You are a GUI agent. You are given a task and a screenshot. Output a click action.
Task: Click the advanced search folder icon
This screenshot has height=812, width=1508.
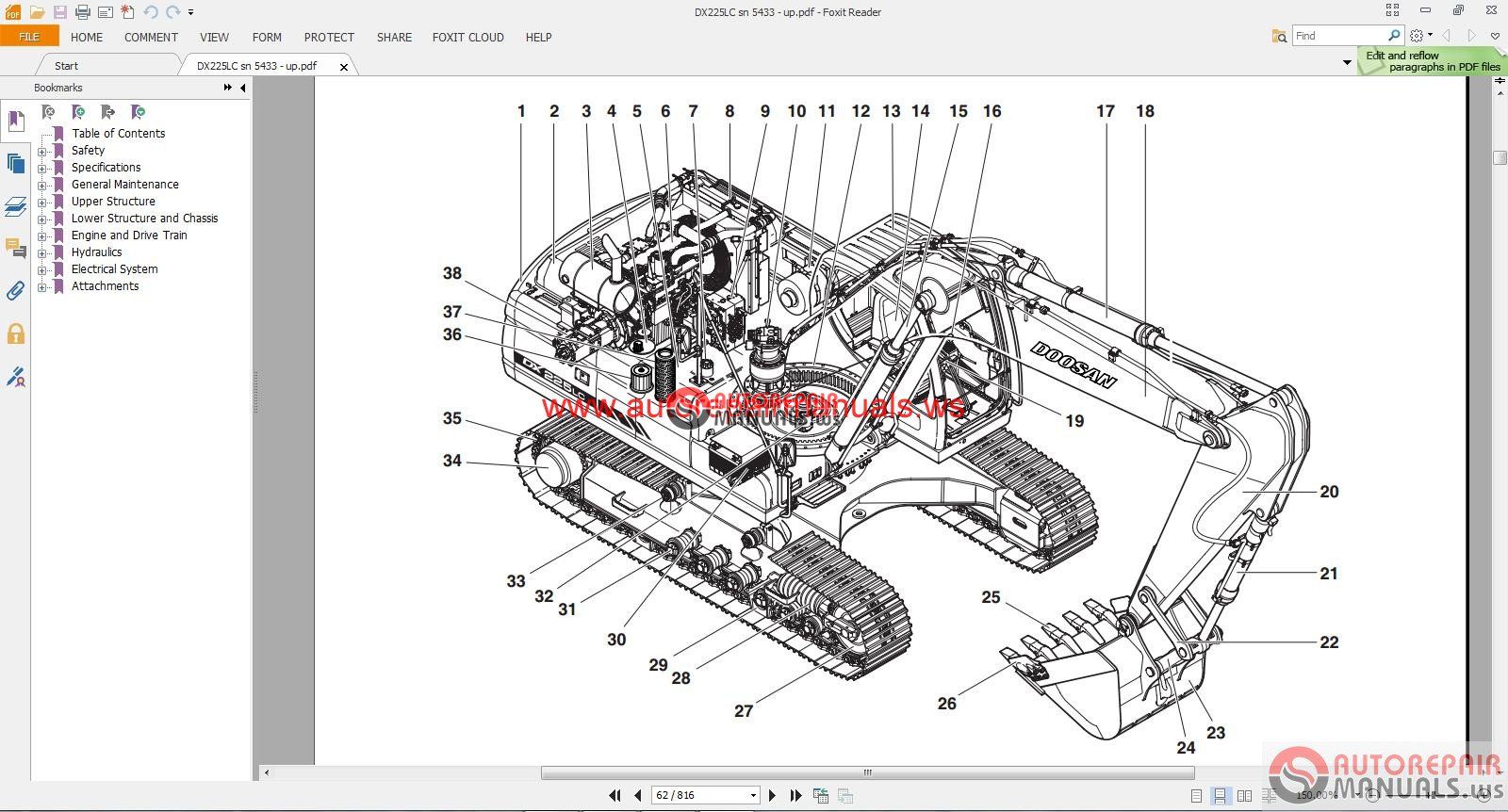(x=1279, y=36)
